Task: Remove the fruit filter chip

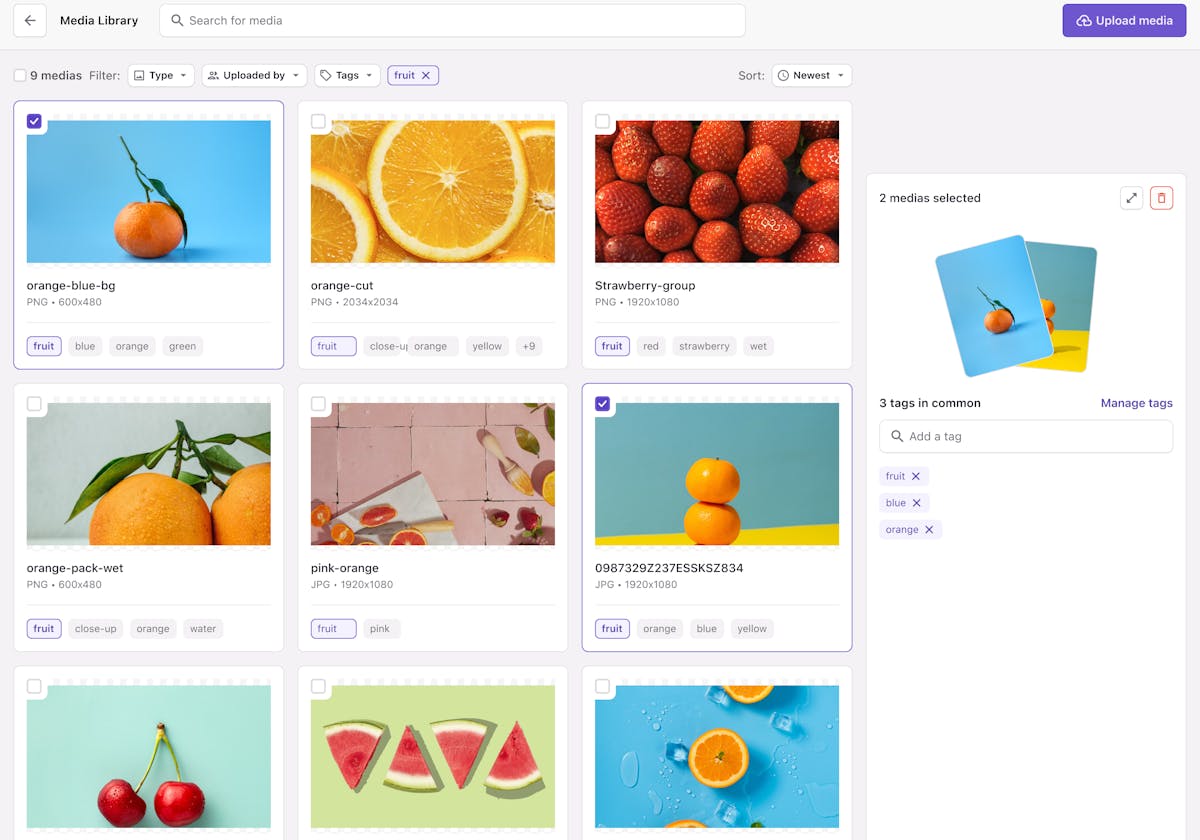Action: click(x=426, y=75)
